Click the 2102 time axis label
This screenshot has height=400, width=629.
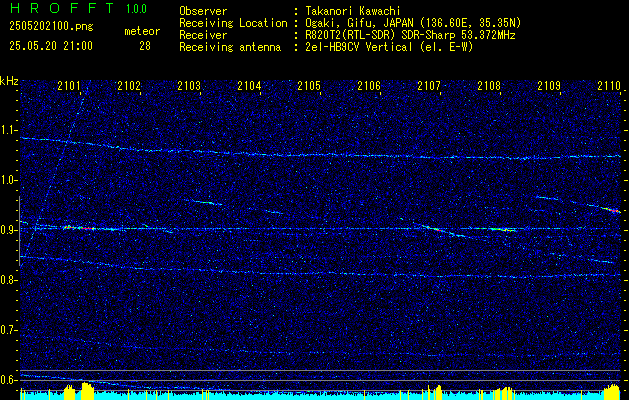coord(129,85)
